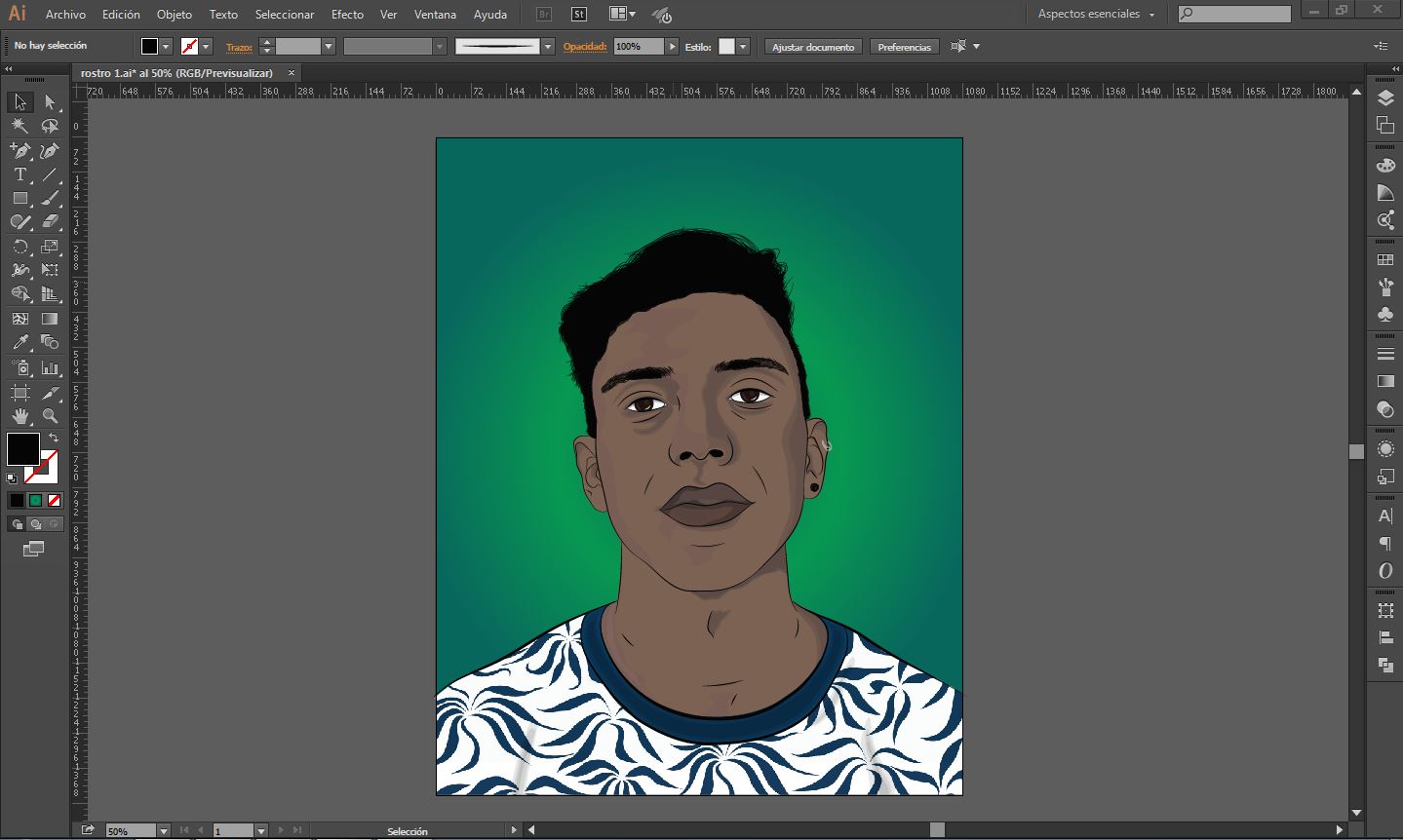Select the Pen tool

(x=19, y=151)
